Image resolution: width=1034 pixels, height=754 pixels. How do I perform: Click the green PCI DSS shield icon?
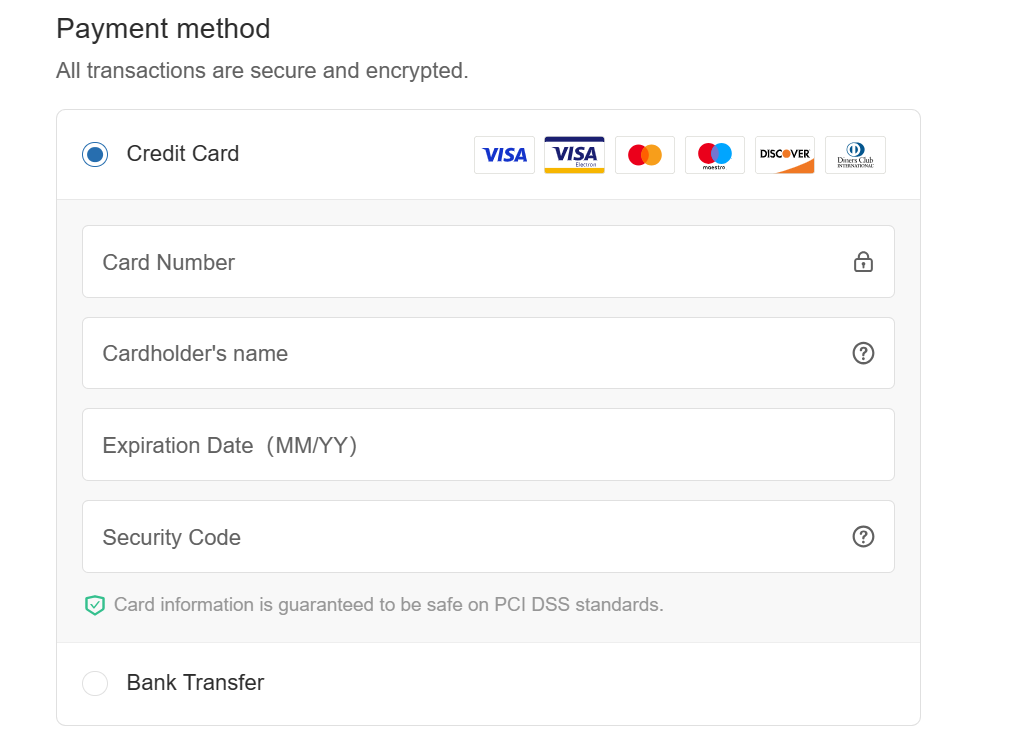95,605
